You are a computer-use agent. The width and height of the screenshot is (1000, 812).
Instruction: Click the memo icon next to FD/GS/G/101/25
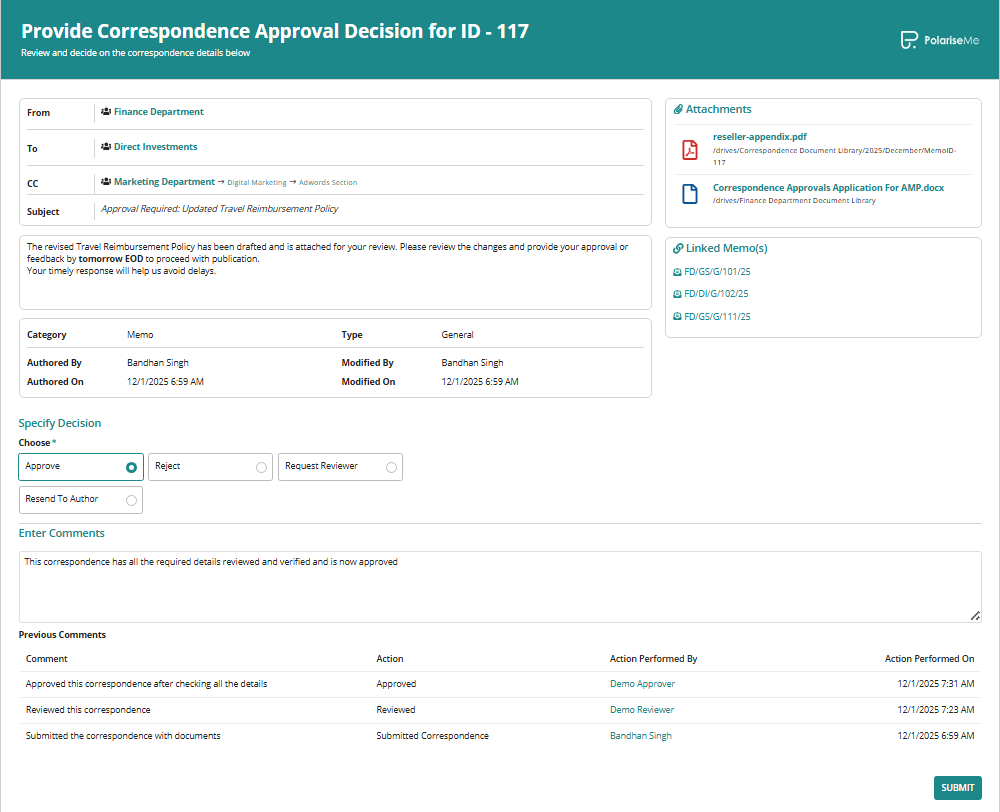click(677, 271)
